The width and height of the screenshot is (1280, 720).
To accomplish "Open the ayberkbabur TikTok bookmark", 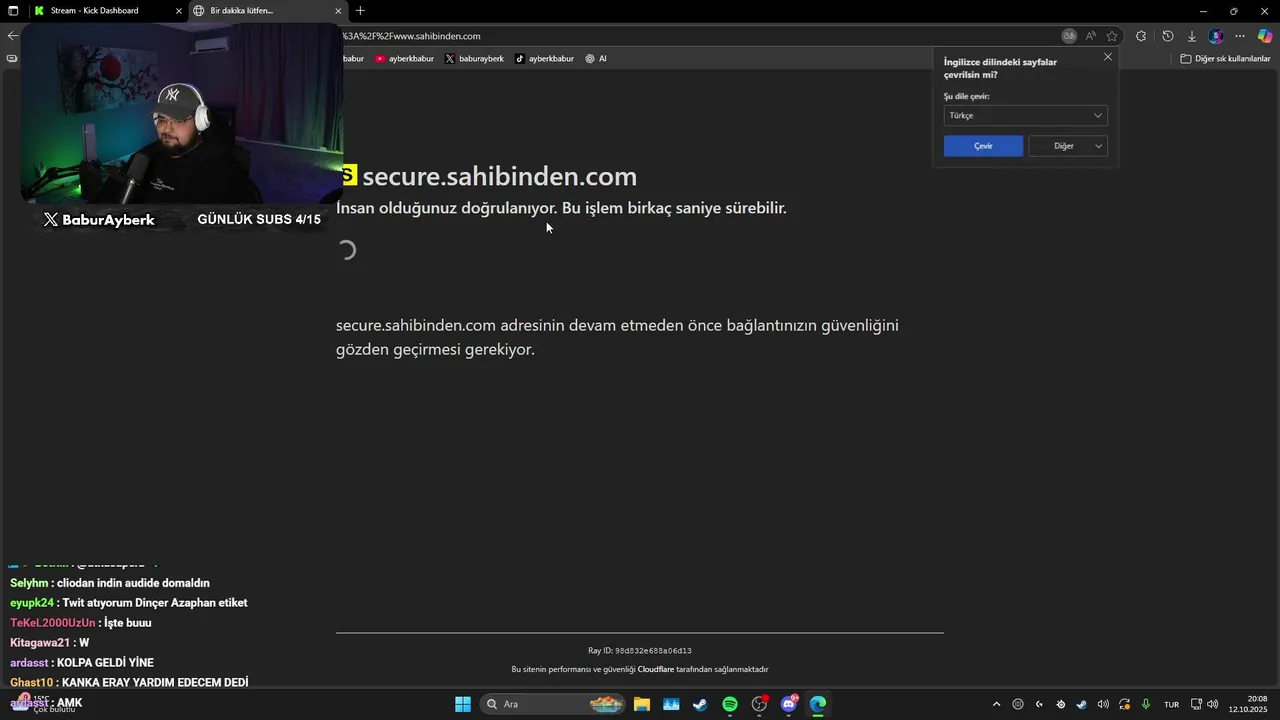I will tap(545, 59).
